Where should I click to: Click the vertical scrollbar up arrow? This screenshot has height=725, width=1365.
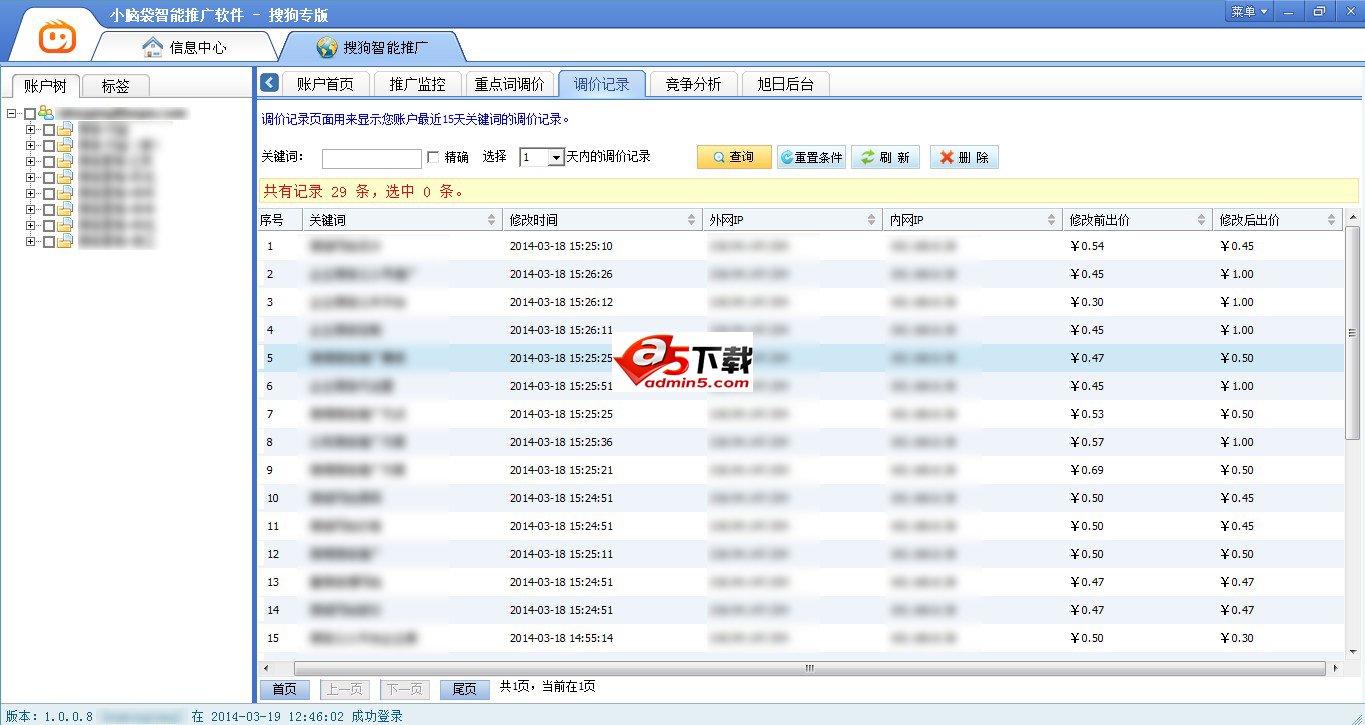(x=1352, y=216)
